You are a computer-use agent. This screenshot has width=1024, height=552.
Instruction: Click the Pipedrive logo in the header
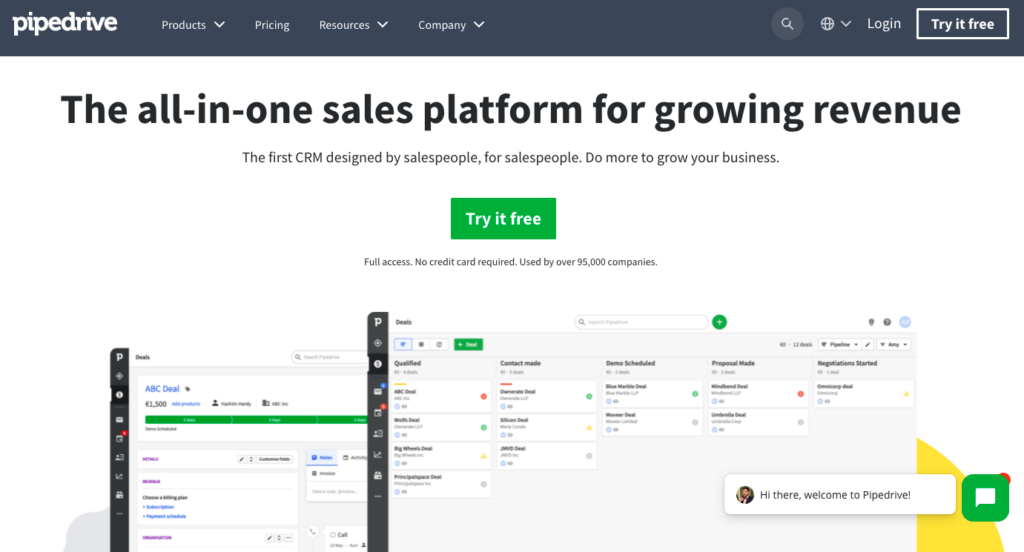click(x=66, y=24)
